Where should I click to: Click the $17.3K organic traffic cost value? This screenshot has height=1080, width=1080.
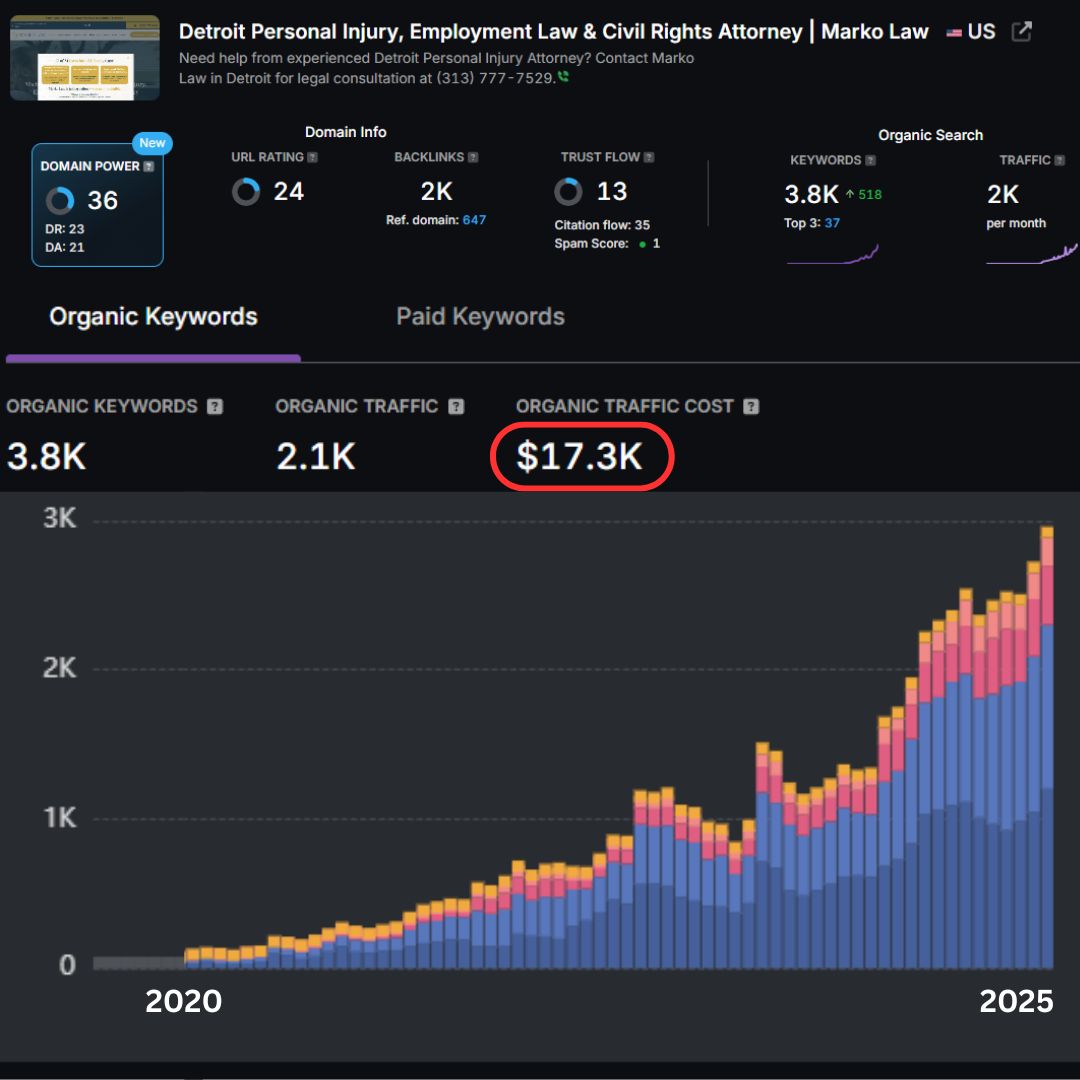click(x=579, y=456)
